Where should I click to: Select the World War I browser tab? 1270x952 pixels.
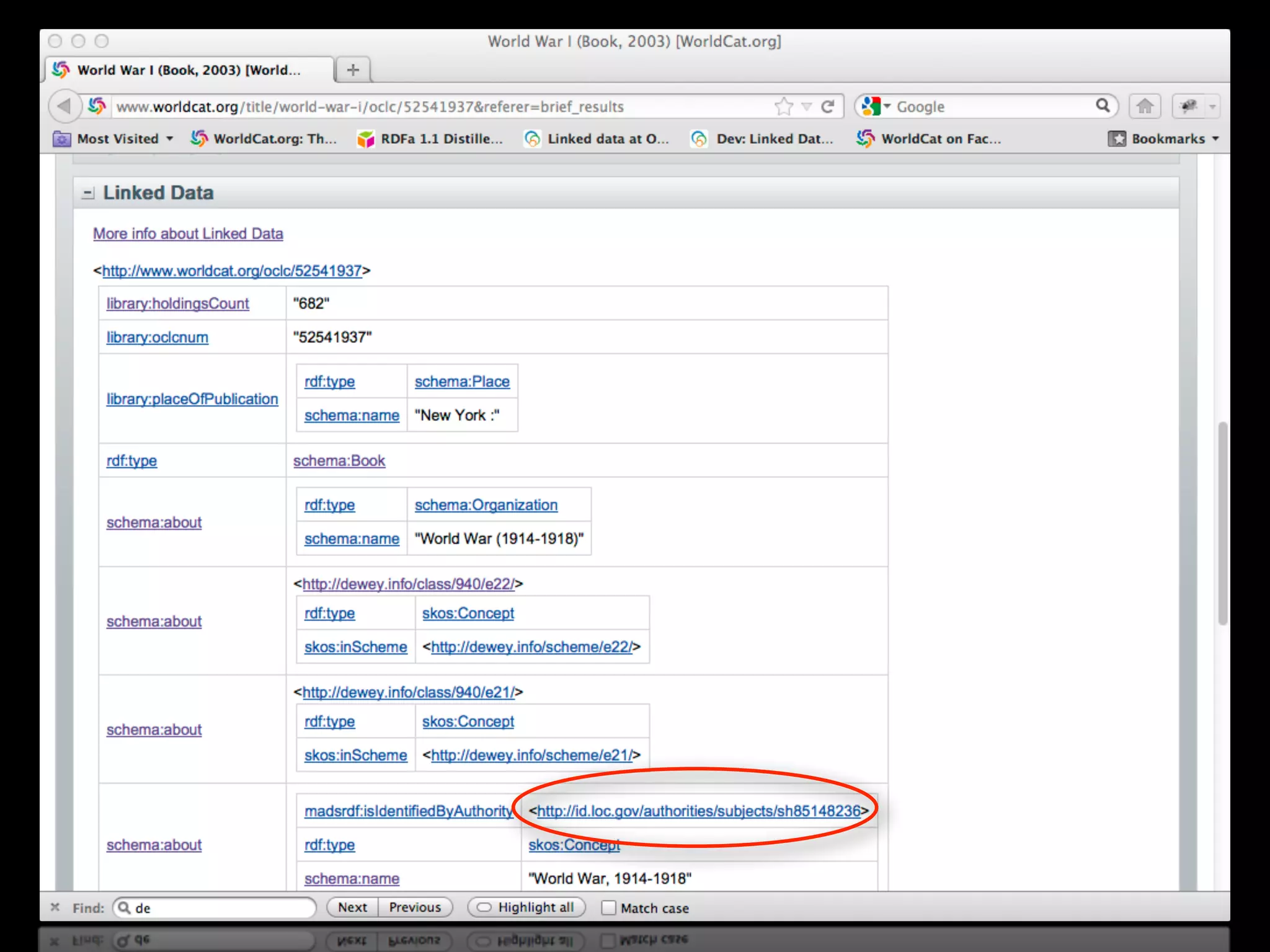point(188,70)
